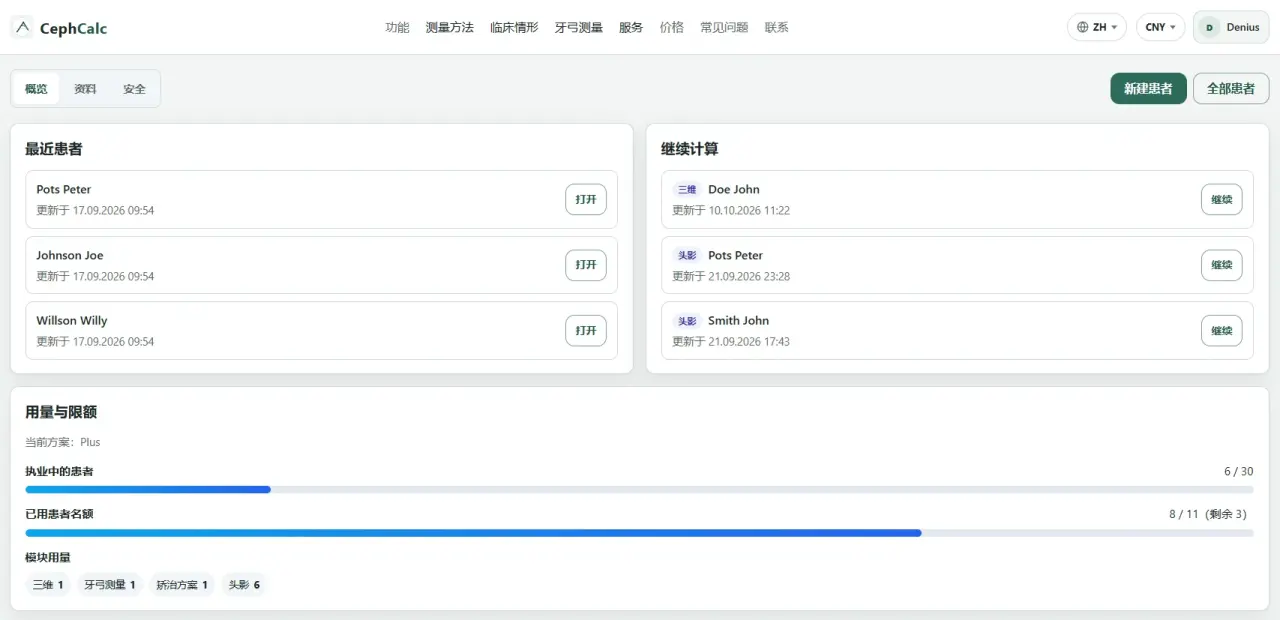
Task: Open the ZH language dropdown
Action: pos(1097,27)
